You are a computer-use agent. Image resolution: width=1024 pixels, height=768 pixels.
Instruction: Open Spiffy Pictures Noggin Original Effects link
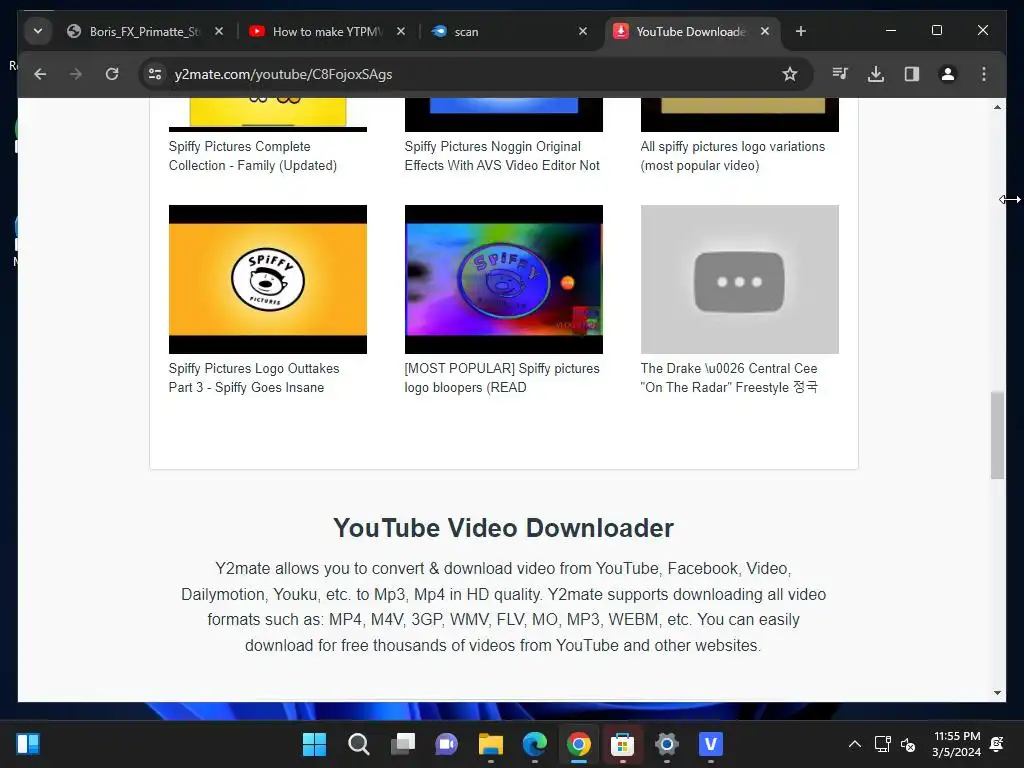point(502,156)
